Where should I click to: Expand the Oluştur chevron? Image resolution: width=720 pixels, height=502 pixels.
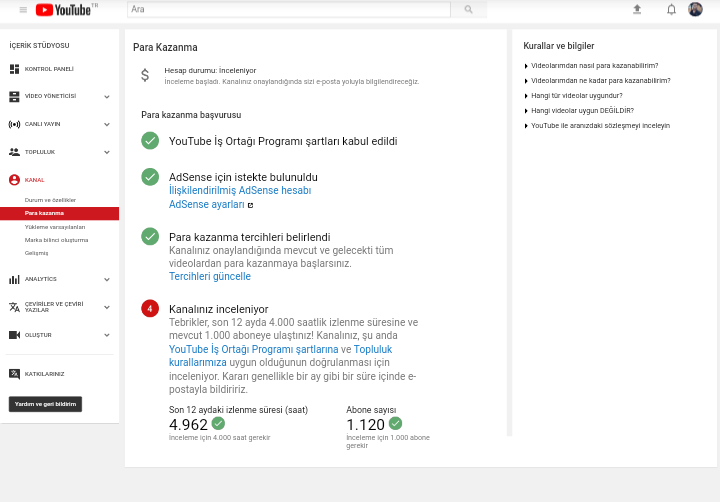pos(107,335)
